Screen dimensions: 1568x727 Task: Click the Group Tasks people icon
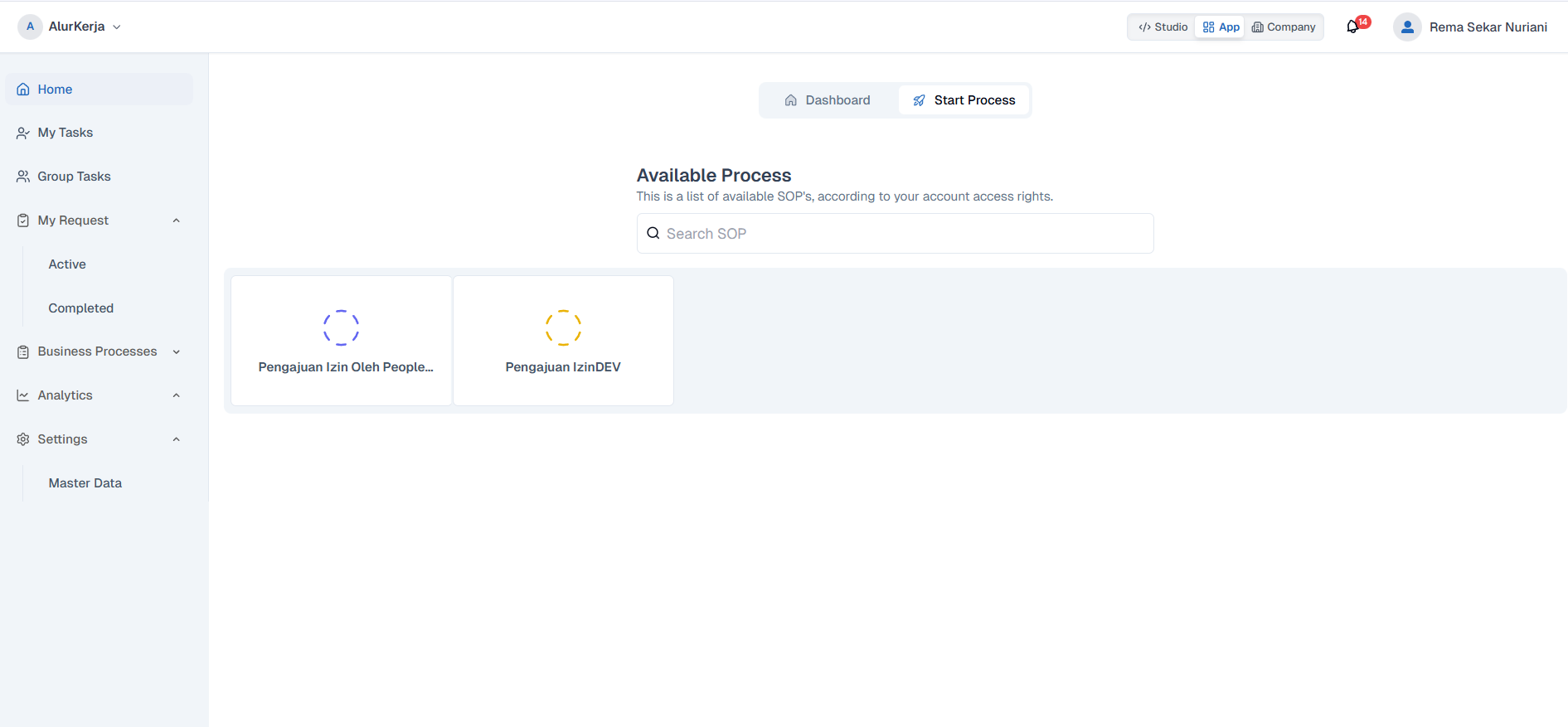point(23,177)
